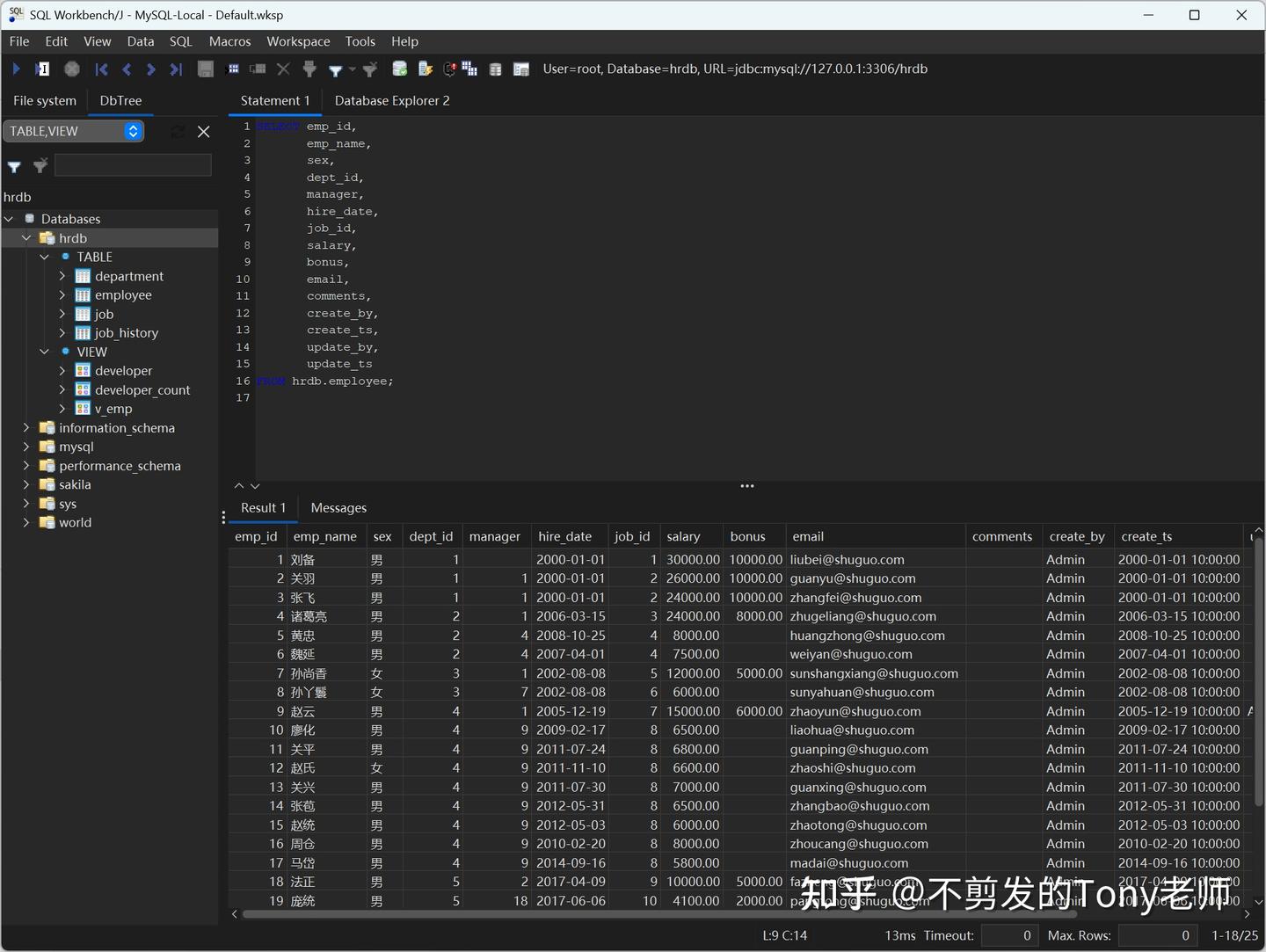Open the TABLE,VIEW type dropdown
This screenshot has width=1266, height=952.
pyautogui.click(x=133, y=131)
